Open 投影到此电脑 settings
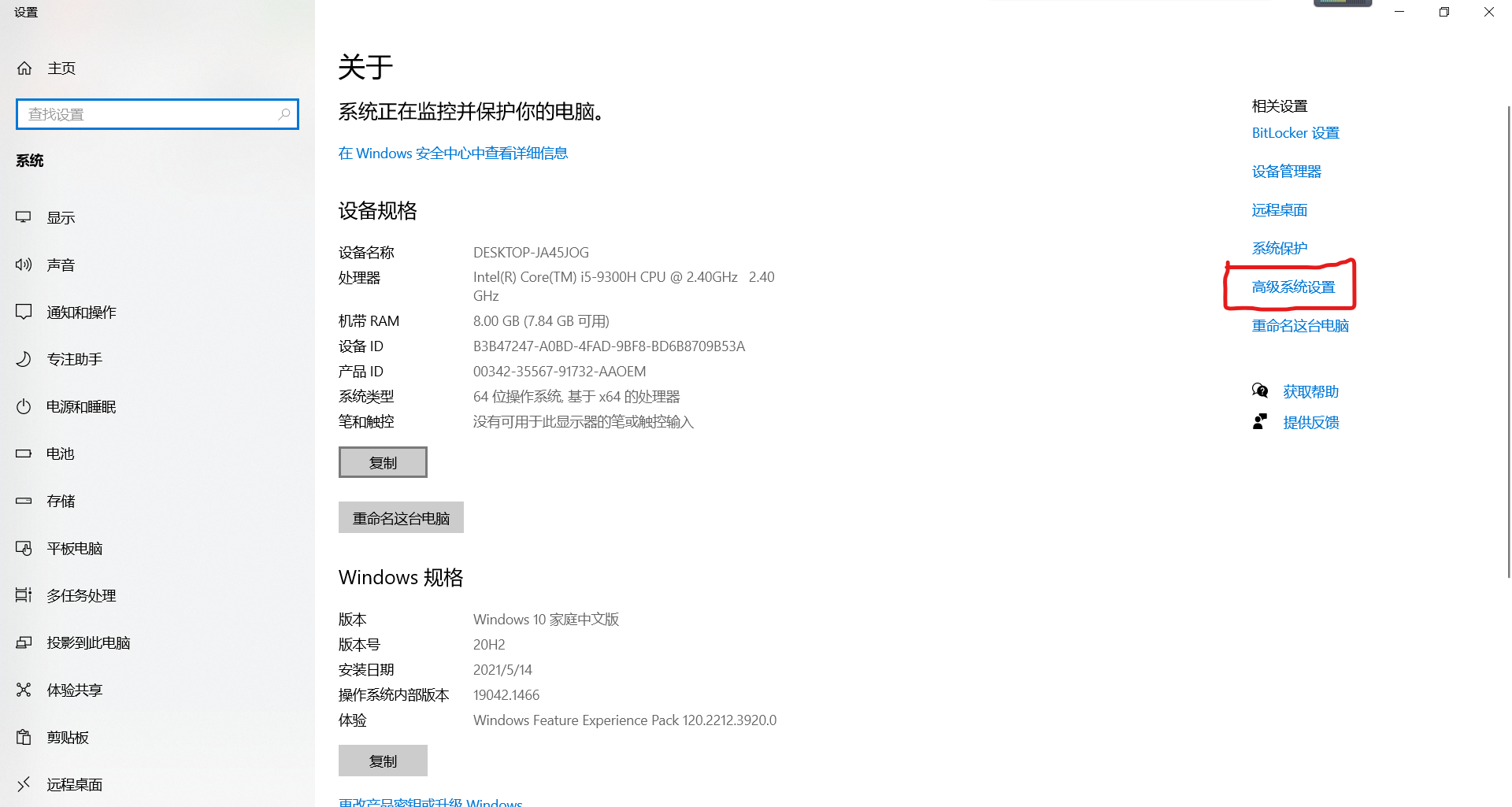 (87, 642)
